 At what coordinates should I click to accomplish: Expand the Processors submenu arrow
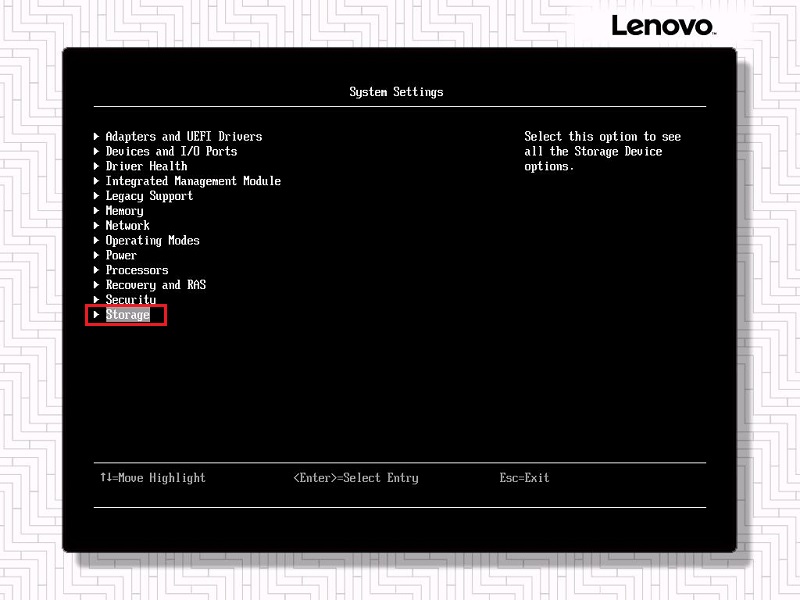point(96,270)
